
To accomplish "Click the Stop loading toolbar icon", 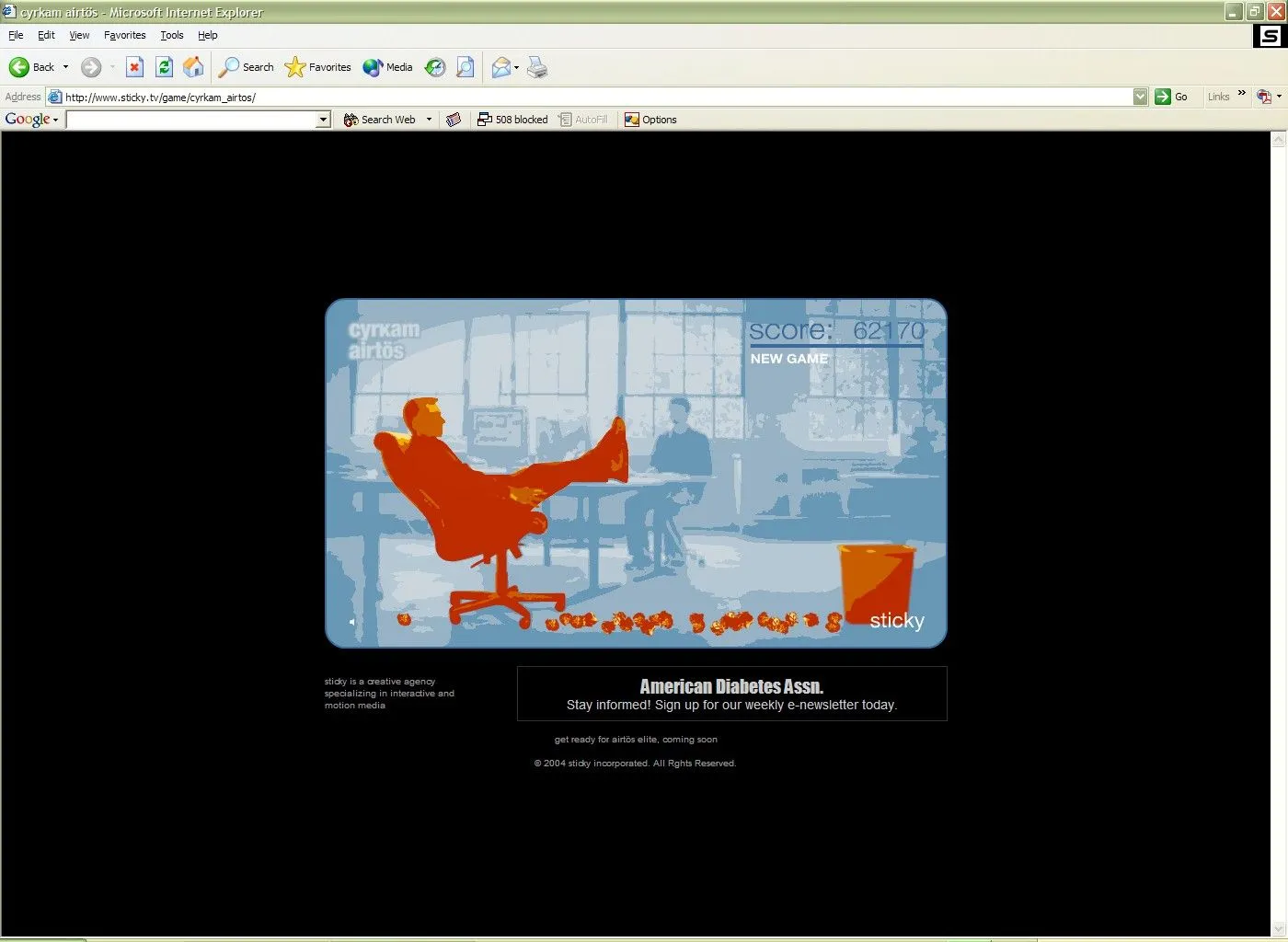I will tap(134, 67).
